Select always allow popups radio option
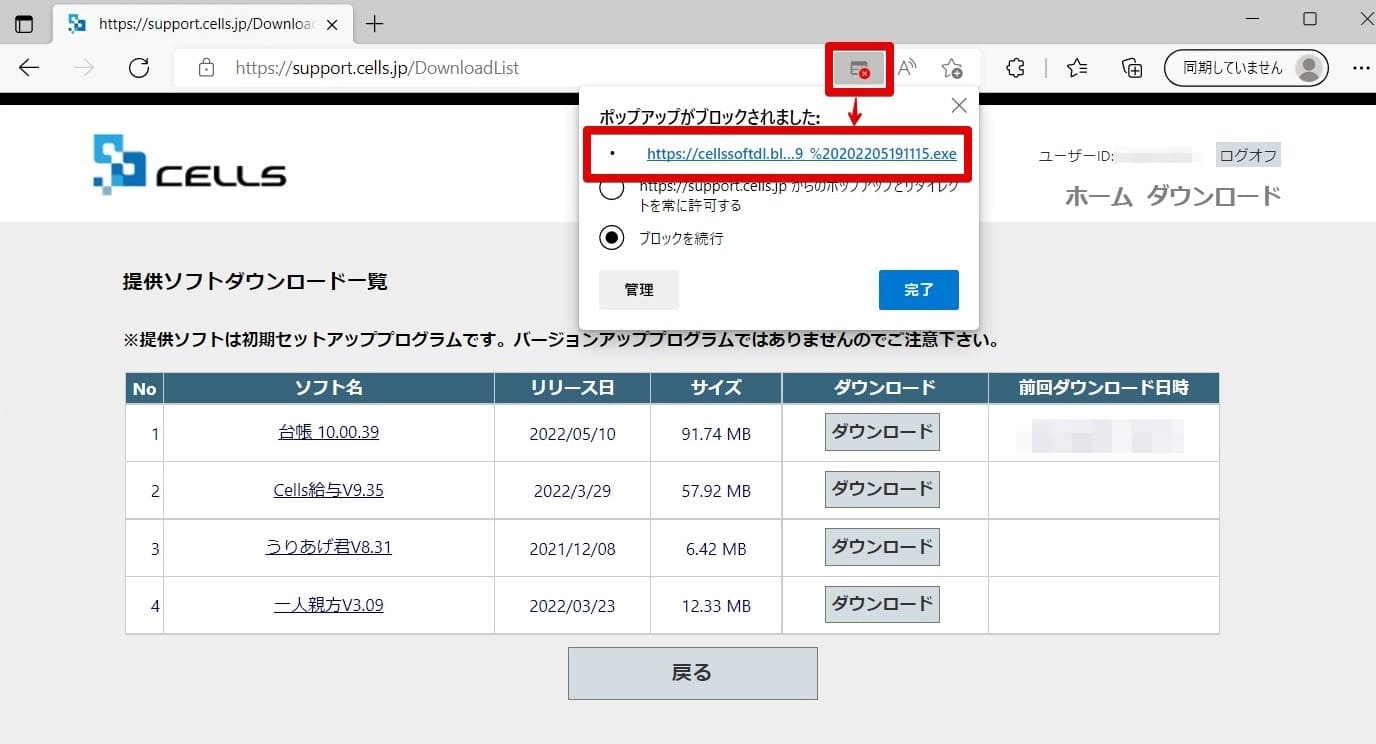The image size is (1376, 744). pyautogui.click(x=611, y=188)
